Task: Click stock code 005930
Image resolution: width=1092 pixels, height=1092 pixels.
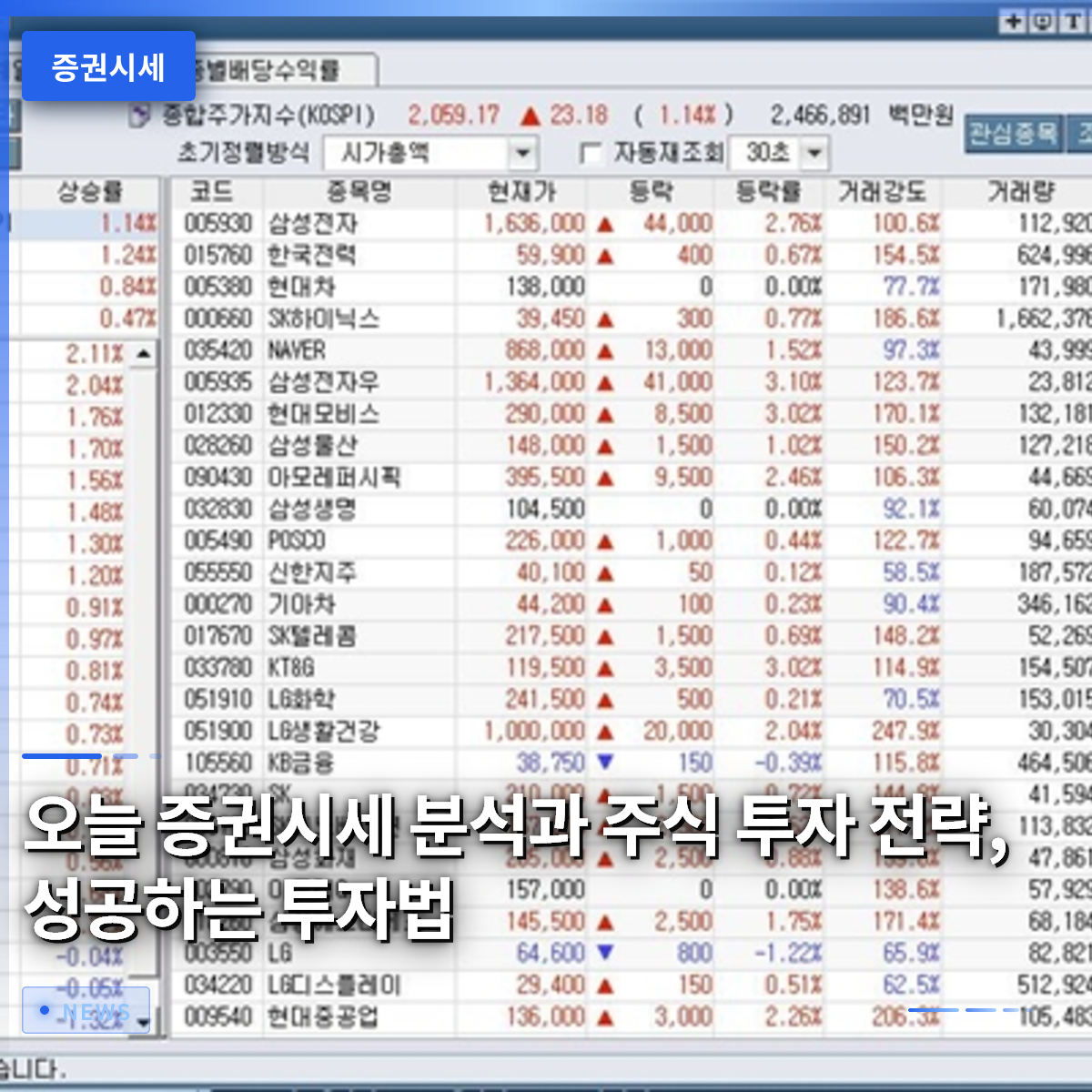Action: pyautogui.click(x=218, y=223)
